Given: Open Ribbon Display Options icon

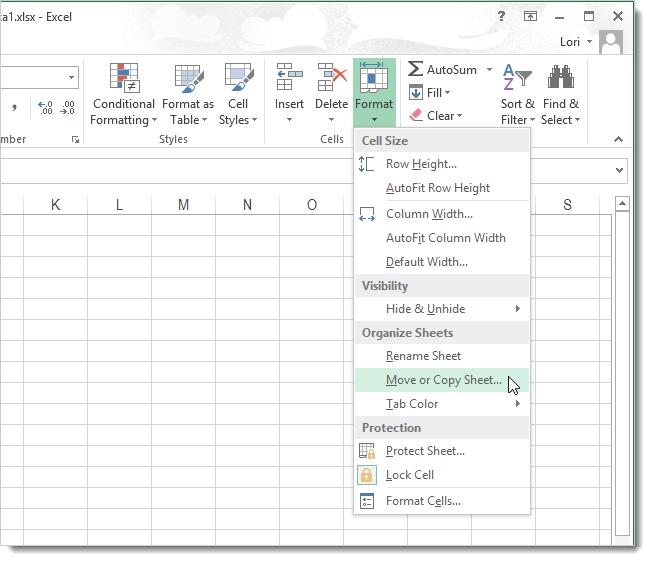Looking at the screenshot, I should click(530, 17).
